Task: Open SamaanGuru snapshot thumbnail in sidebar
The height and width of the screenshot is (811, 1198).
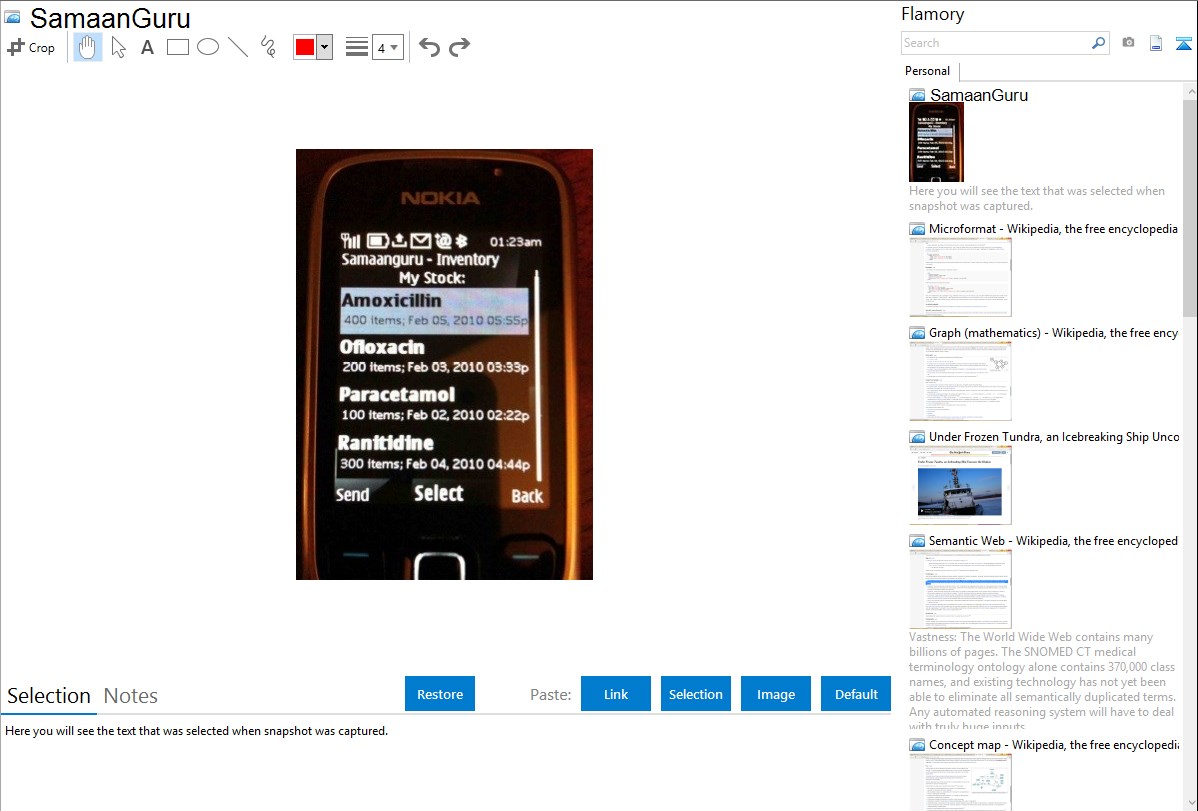Action: click(937, 143)
